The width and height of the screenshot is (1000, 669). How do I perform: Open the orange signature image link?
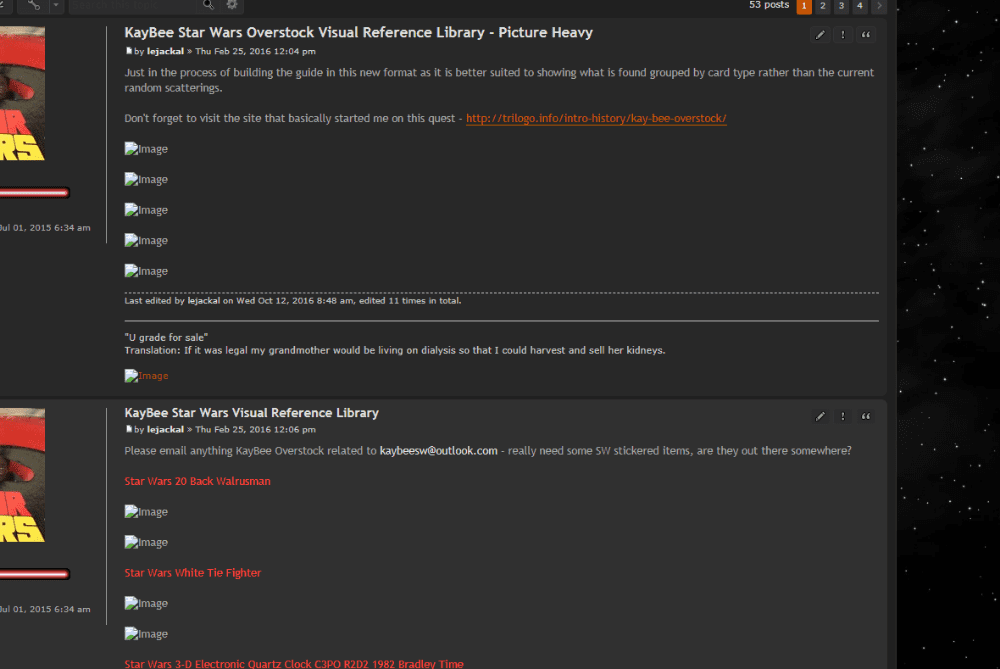point(146,376)
